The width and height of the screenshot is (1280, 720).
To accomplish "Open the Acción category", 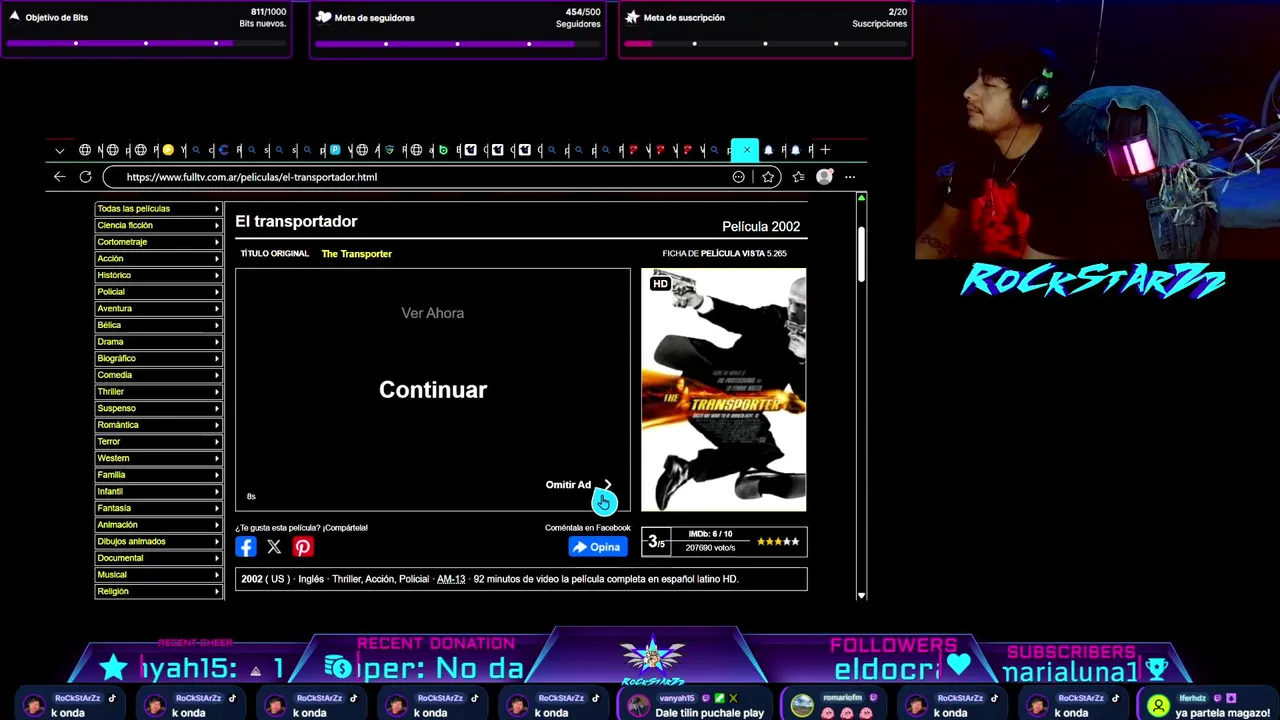I will [x=158, y=259].
